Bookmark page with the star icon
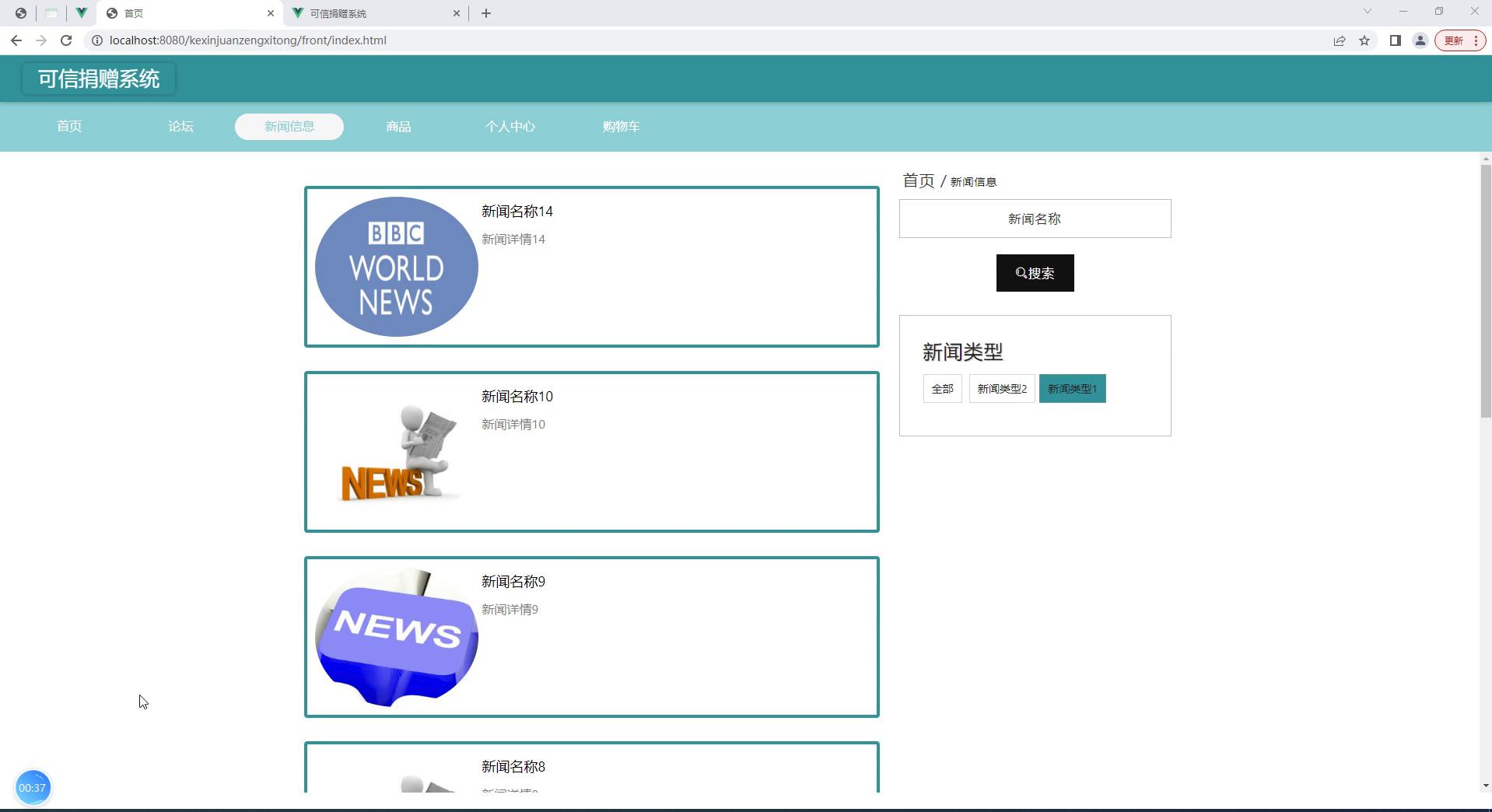 coord(1364,40)
